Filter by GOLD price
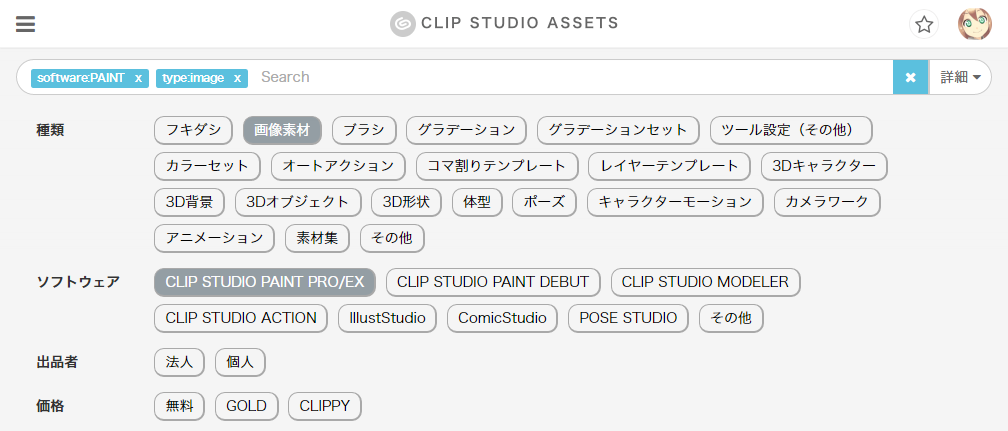Image resolution: width=1008 pixels, height=431 pixels. click(246, 406)
